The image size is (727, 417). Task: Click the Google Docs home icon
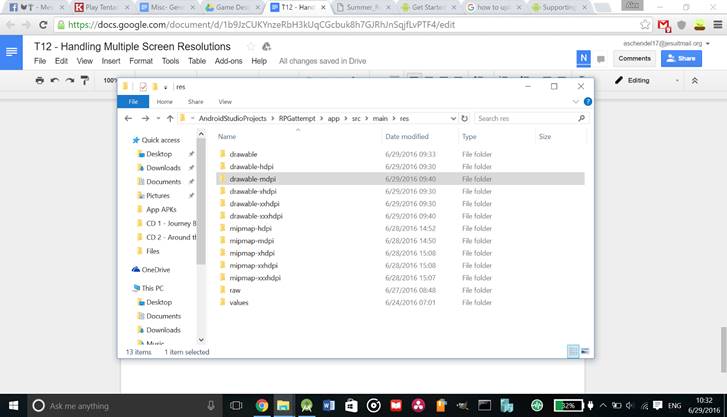tap(11, 52)
